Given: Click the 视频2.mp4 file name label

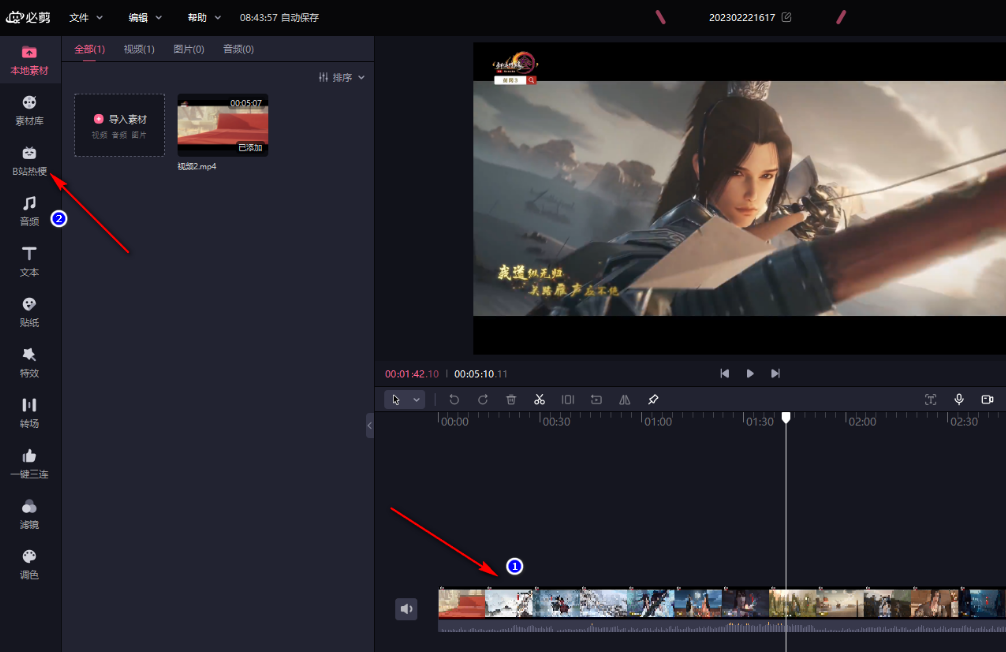Looking at the screenshot, I should point(197,166).
